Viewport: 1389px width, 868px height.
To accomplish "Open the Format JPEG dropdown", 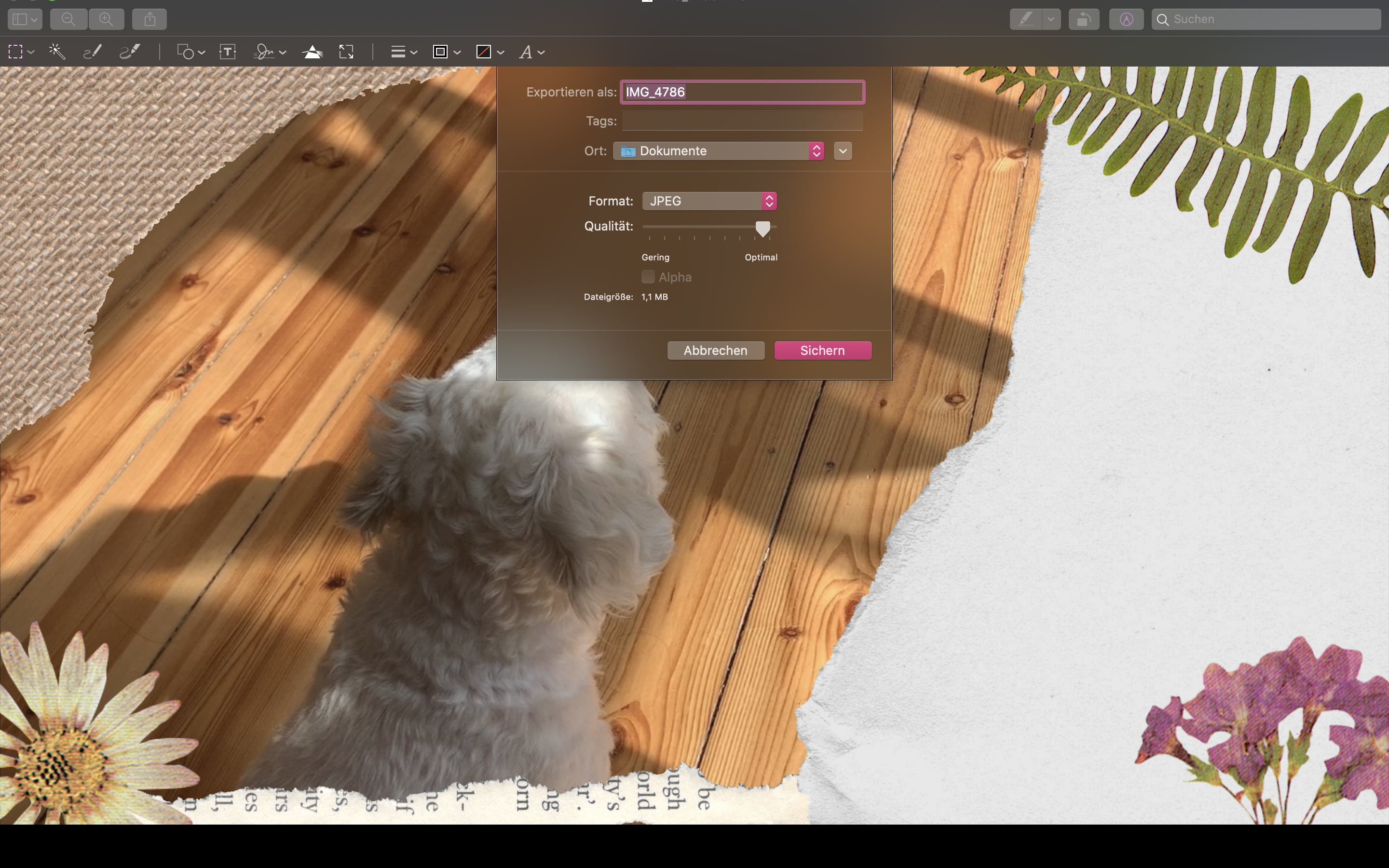I will [709, 201].
